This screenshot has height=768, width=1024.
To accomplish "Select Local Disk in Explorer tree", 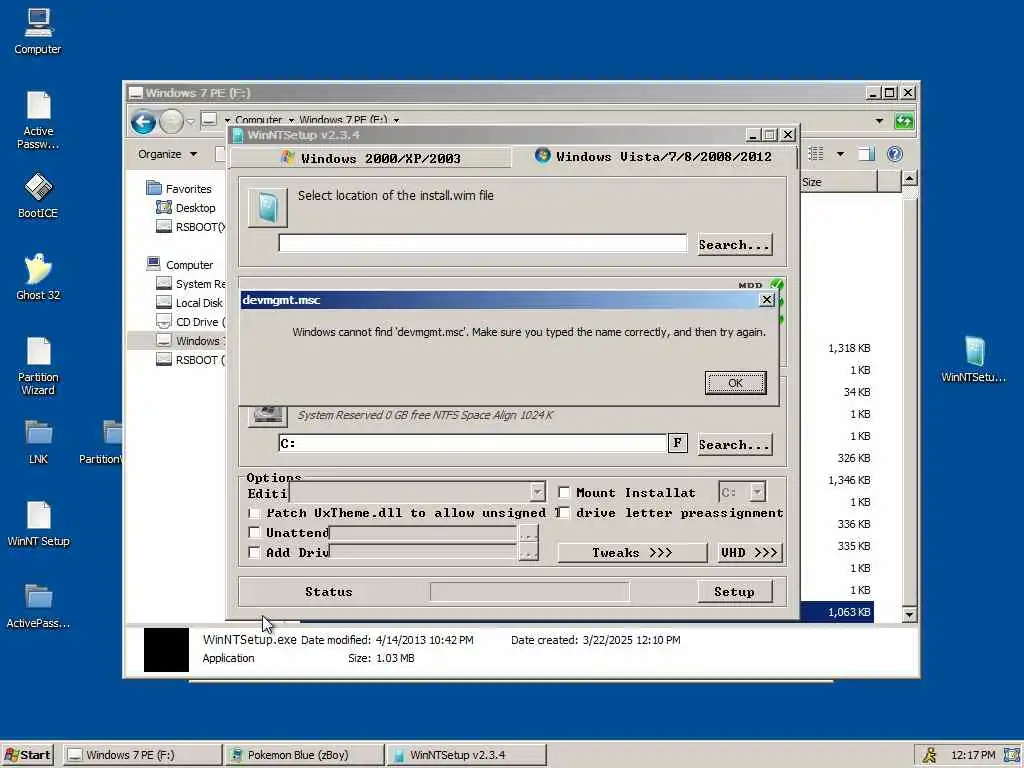I will pyautogui.click(x=190, y=303).
